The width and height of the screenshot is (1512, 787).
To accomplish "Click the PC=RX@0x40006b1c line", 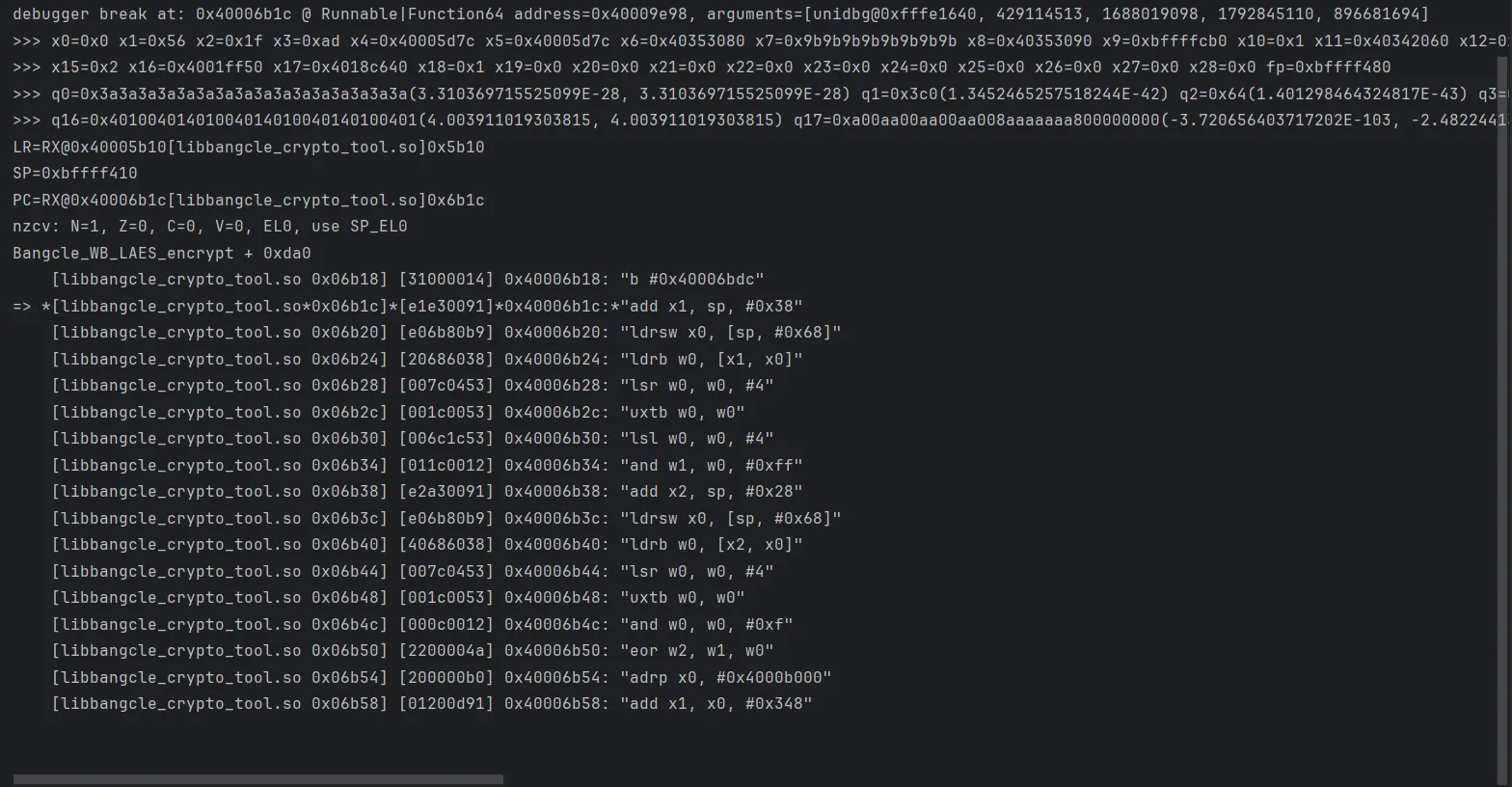I will point(249,200).
